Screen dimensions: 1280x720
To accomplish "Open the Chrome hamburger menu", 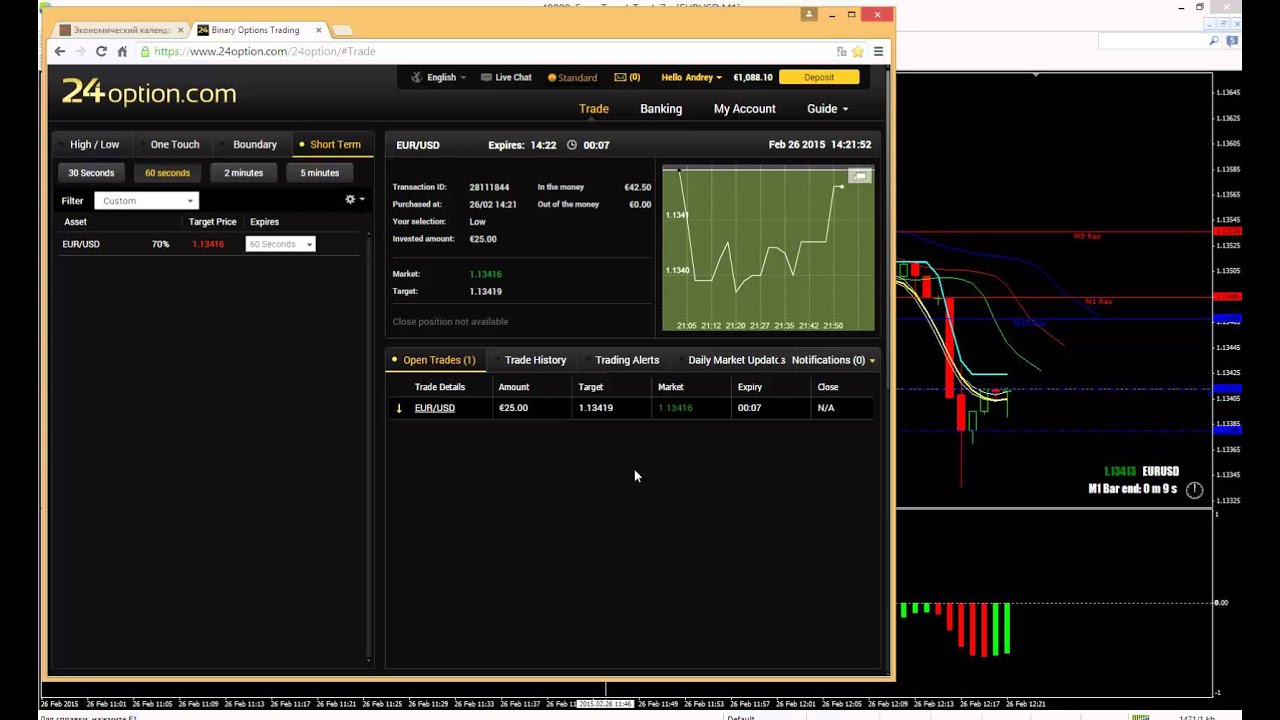I will click(x=878, y=51).
